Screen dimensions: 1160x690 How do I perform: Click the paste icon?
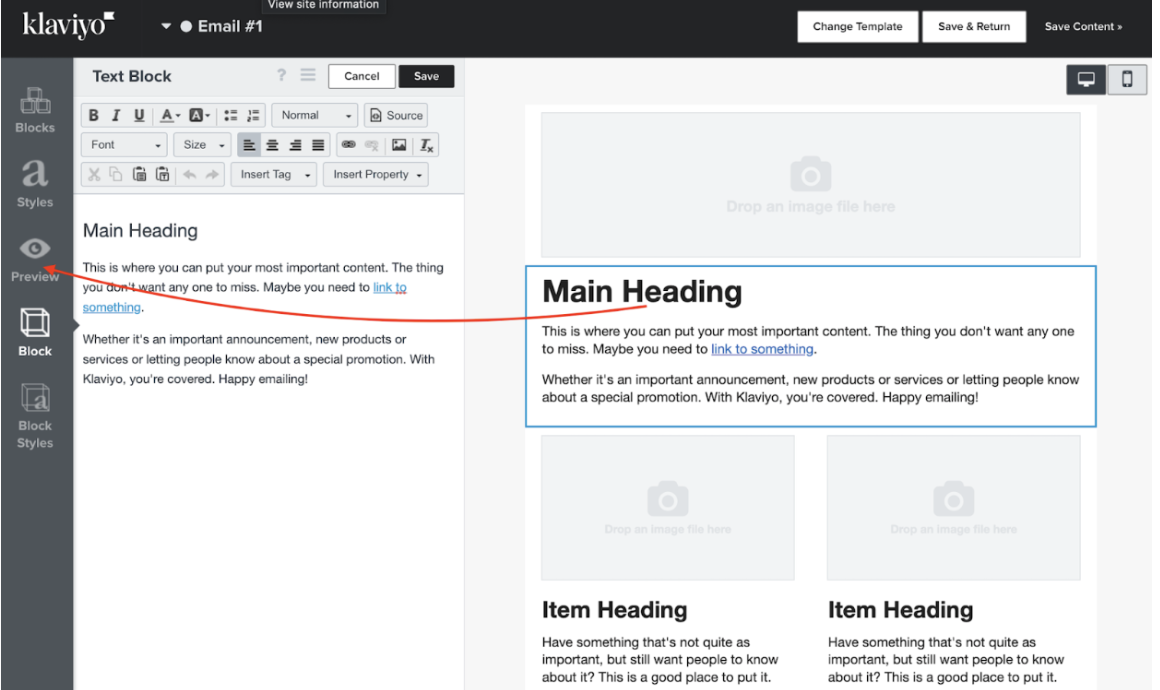coord(139,175)
